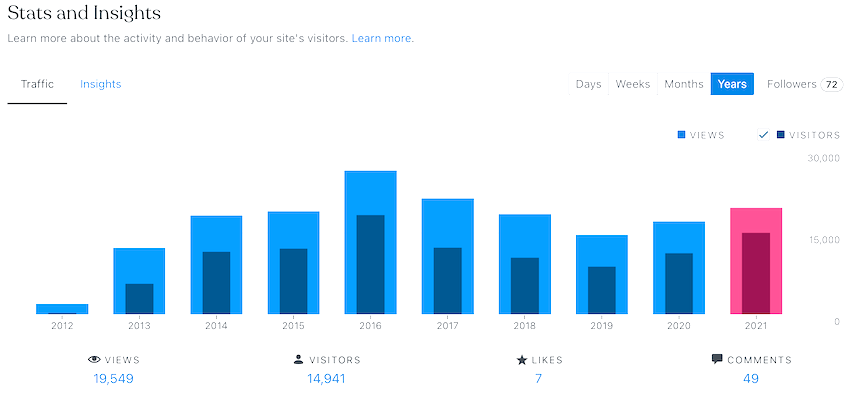Switch chart period to Weeks

tap(632, 84)
